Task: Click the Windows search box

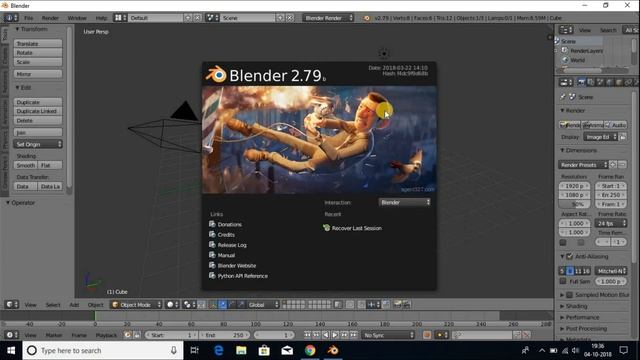Action: tap(102, 351)
